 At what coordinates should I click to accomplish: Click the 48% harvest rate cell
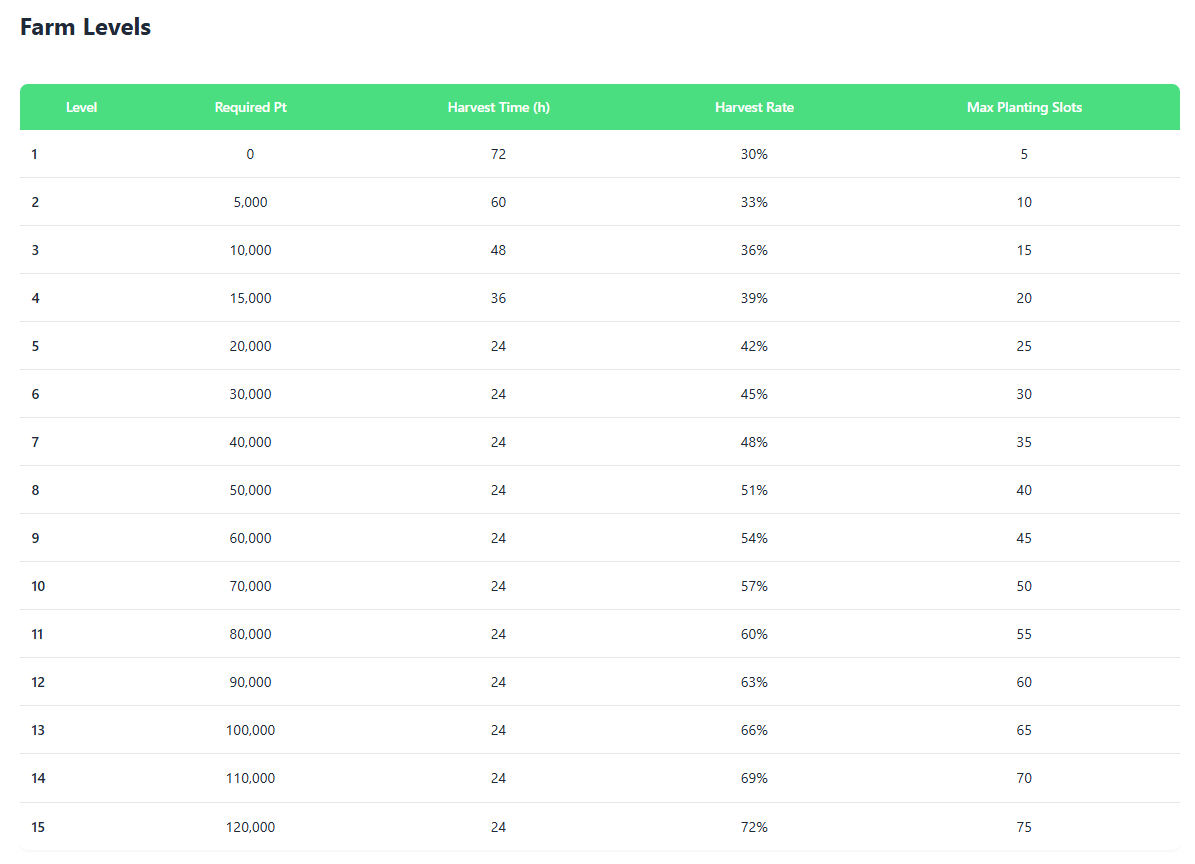(x=754, y=442)
